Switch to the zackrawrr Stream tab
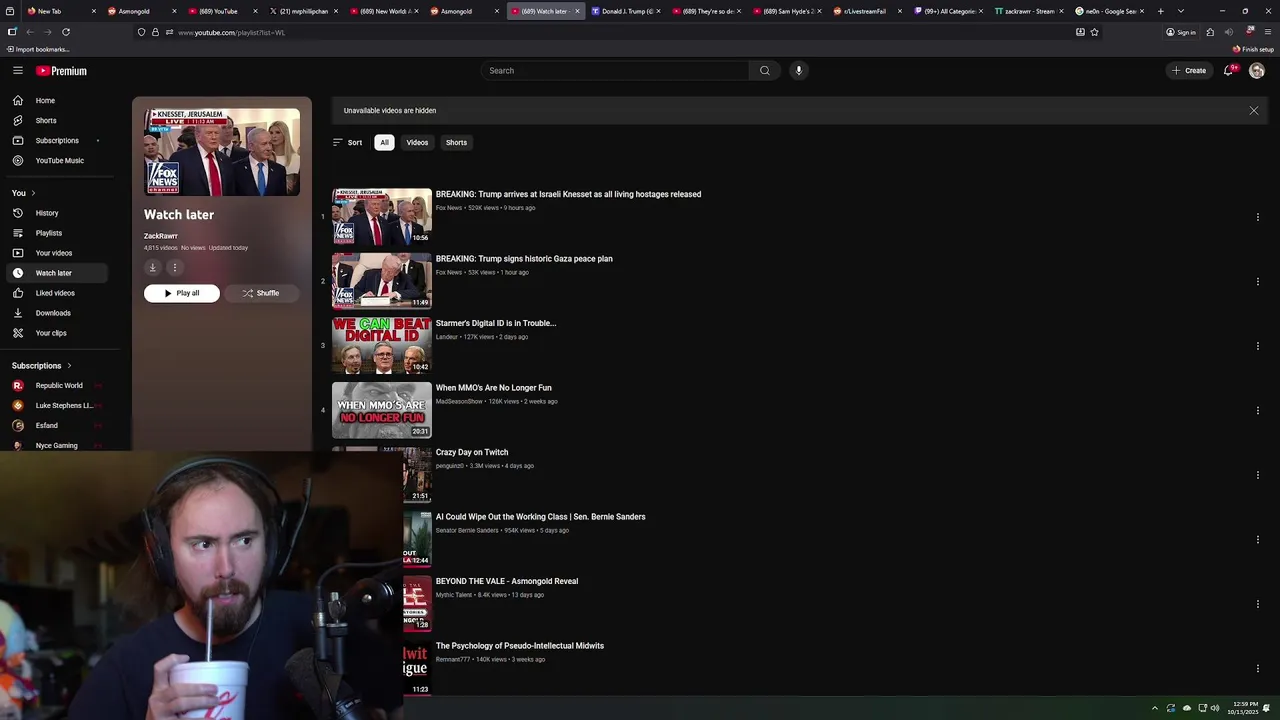The image size is (1280, 720). point(1027,11)
